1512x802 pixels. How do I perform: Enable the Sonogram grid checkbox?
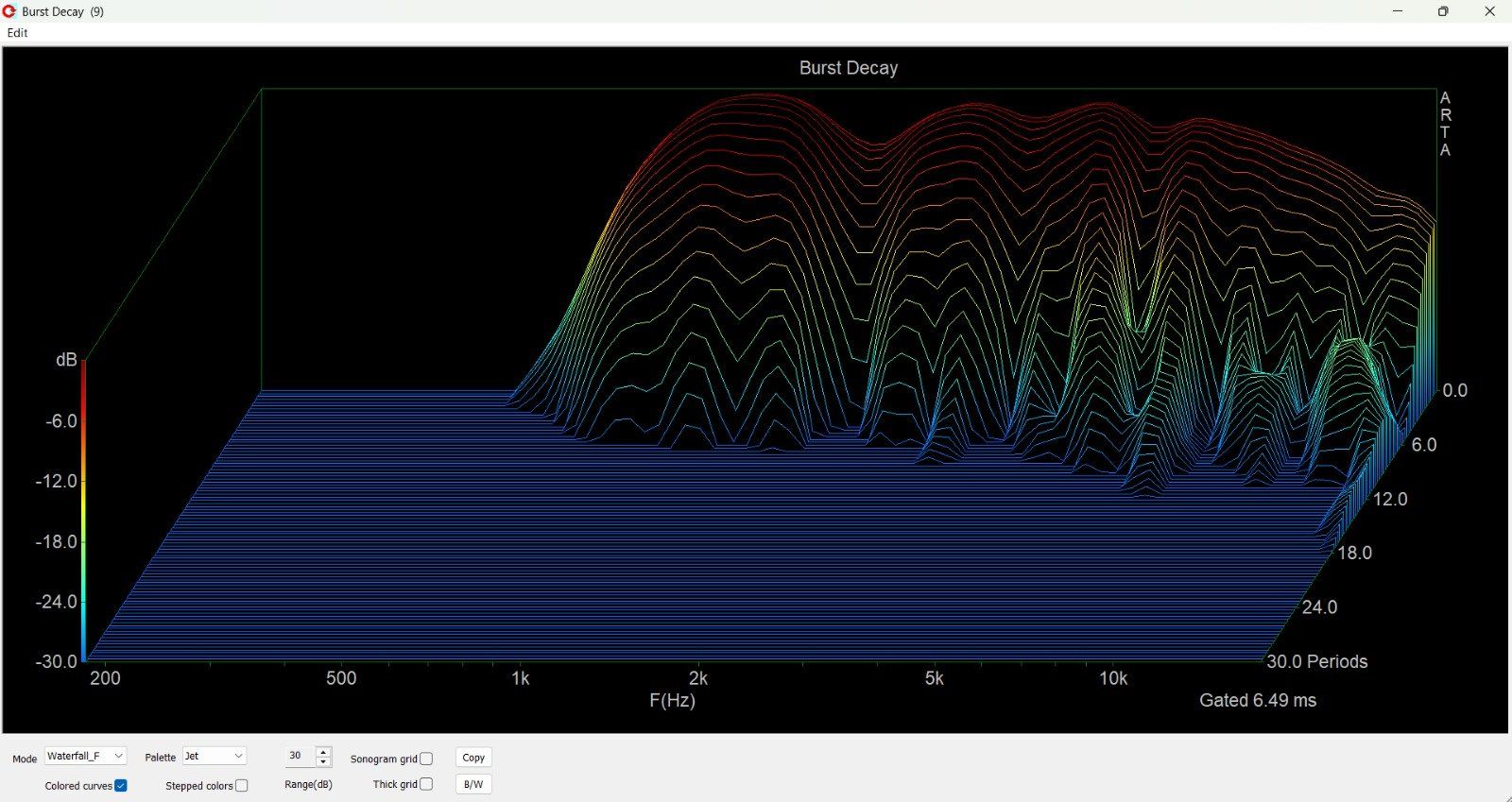click(426, 759)
